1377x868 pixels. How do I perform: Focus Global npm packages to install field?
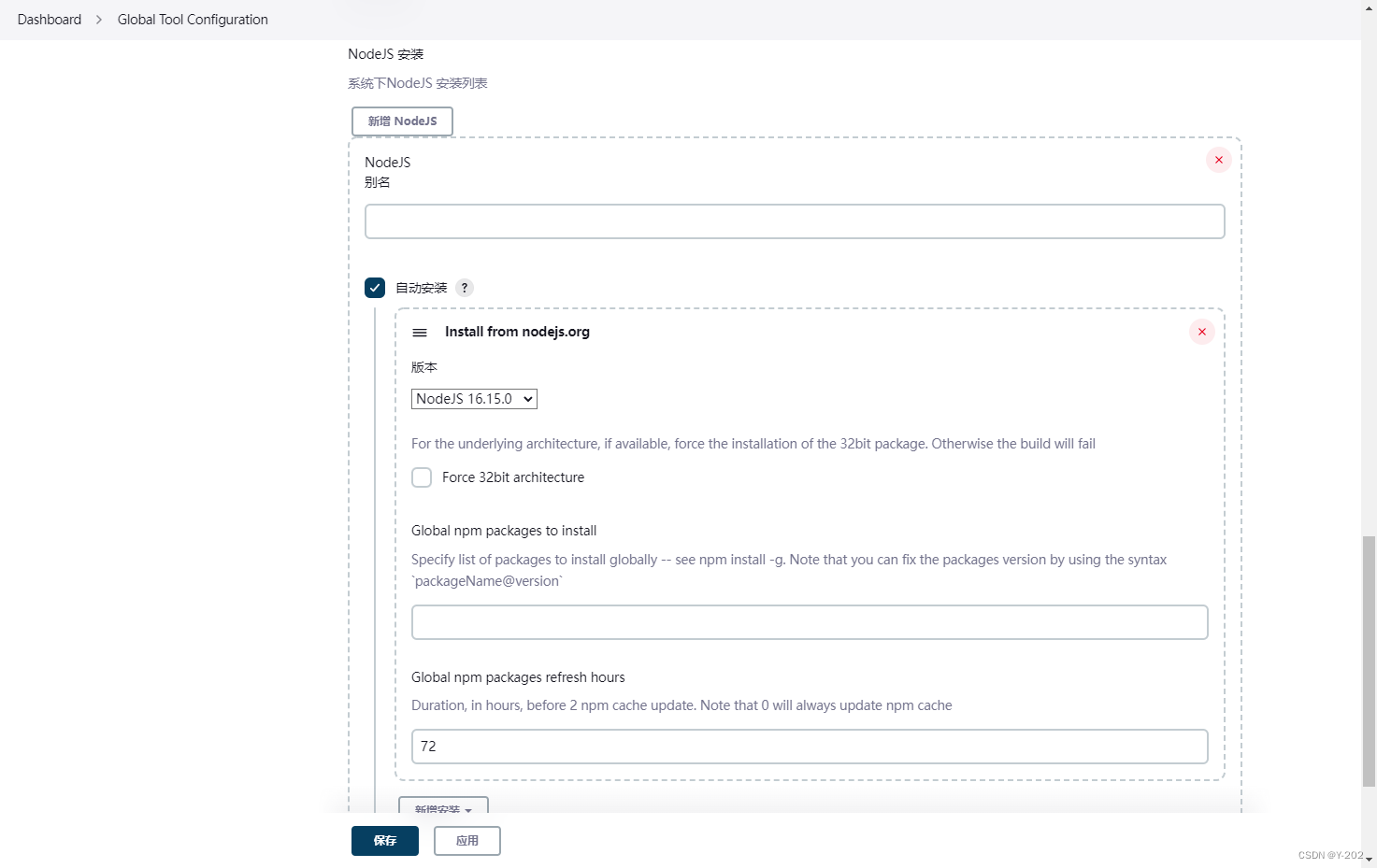tap(810, 622)
